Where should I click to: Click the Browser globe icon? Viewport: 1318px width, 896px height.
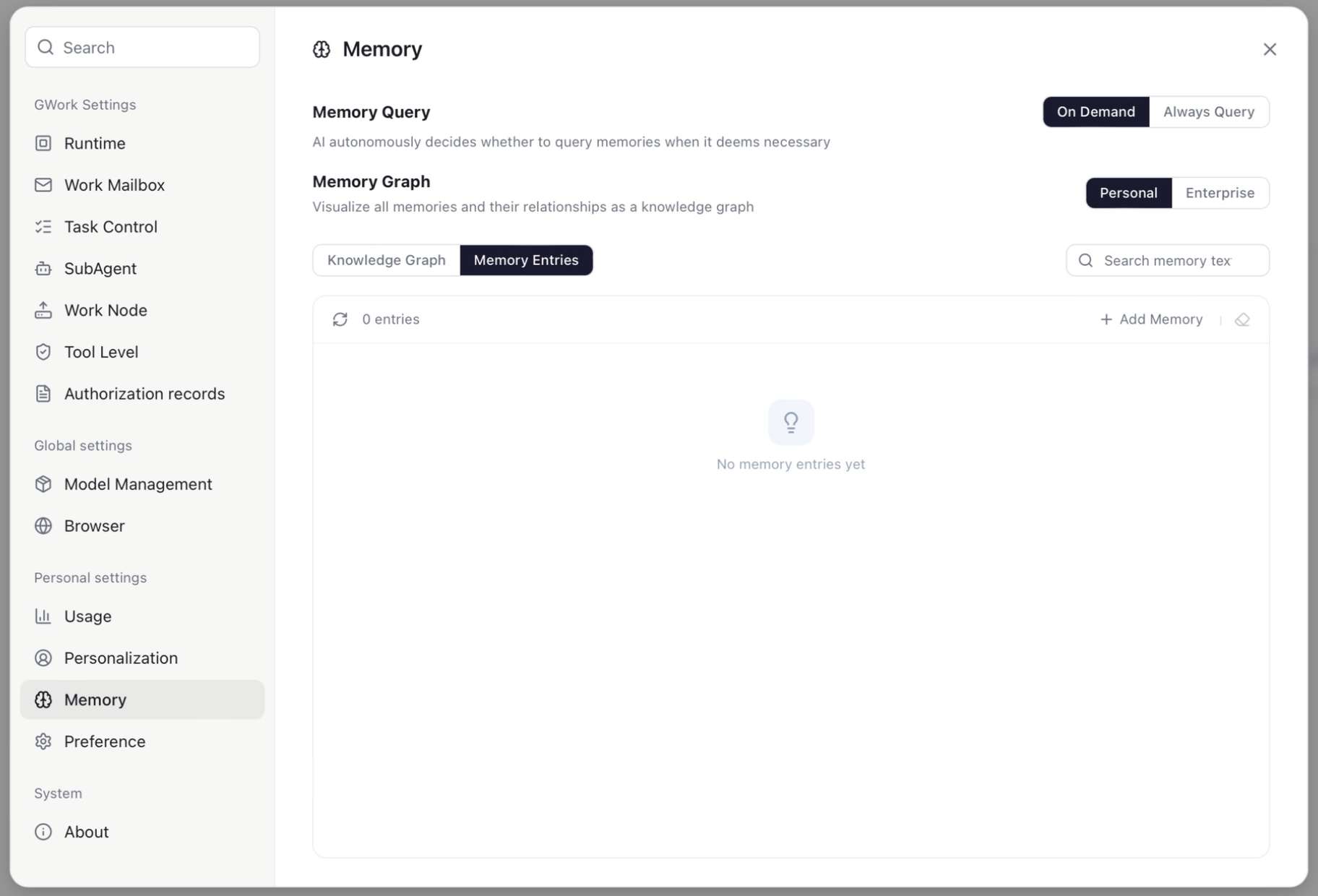(43, 526)
